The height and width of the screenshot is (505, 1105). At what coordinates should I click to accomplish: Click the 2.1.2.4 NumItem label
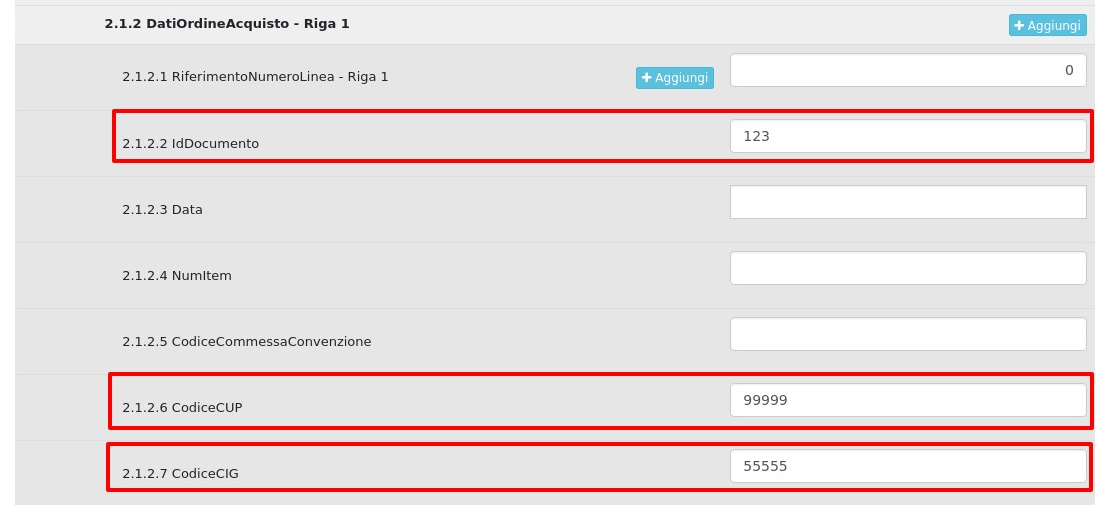tap(177, 275)
